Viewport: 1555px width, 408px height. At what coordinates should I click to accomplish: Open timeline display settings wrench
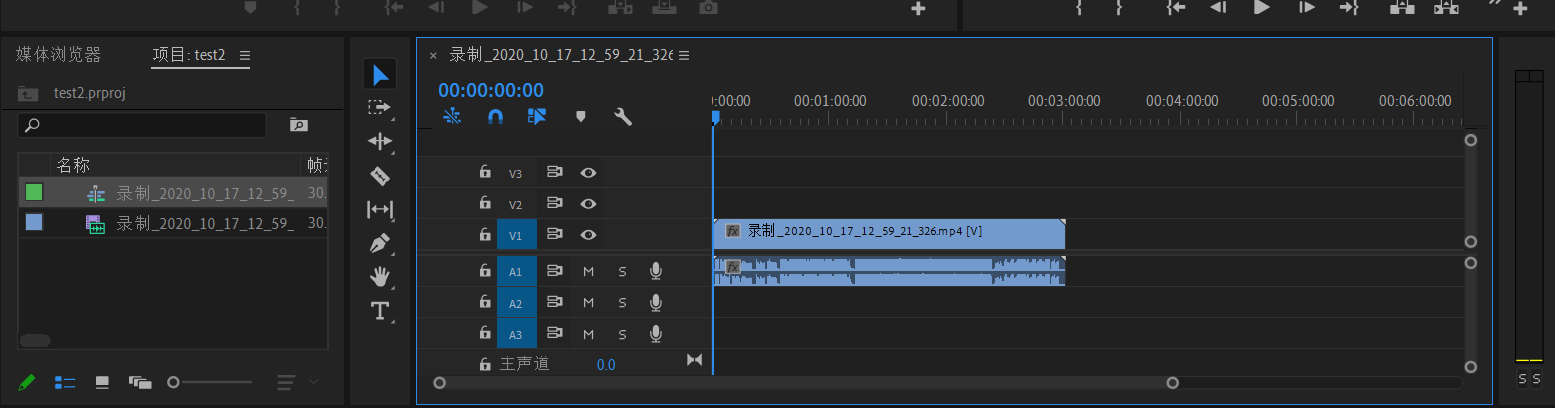(x=623, y=117)
